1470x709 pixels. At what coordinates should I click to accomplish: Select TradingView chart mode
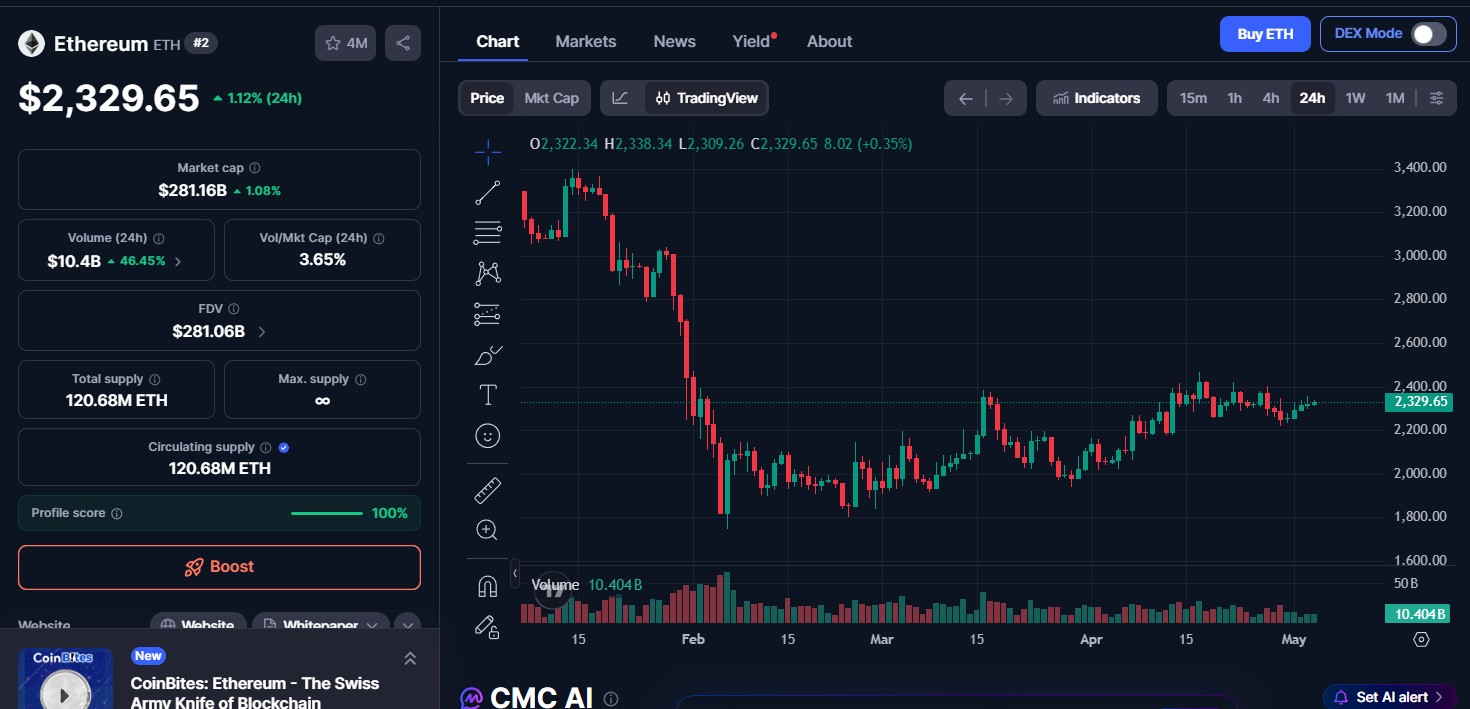[707, 98]
